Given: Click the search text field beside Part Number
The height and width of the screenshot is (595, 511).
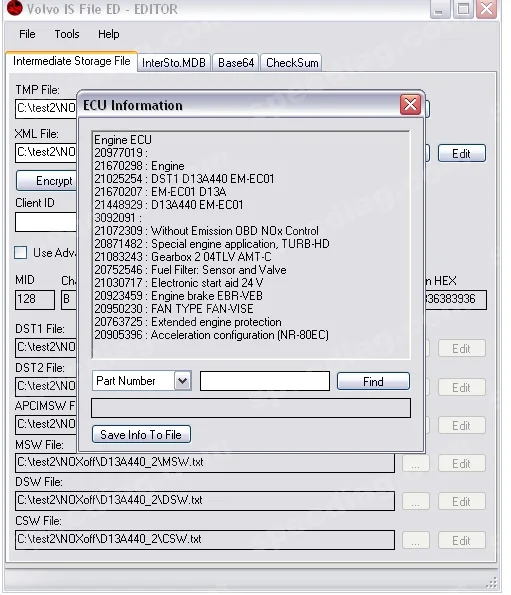Looking at the screenshot, I should [265, 381].
